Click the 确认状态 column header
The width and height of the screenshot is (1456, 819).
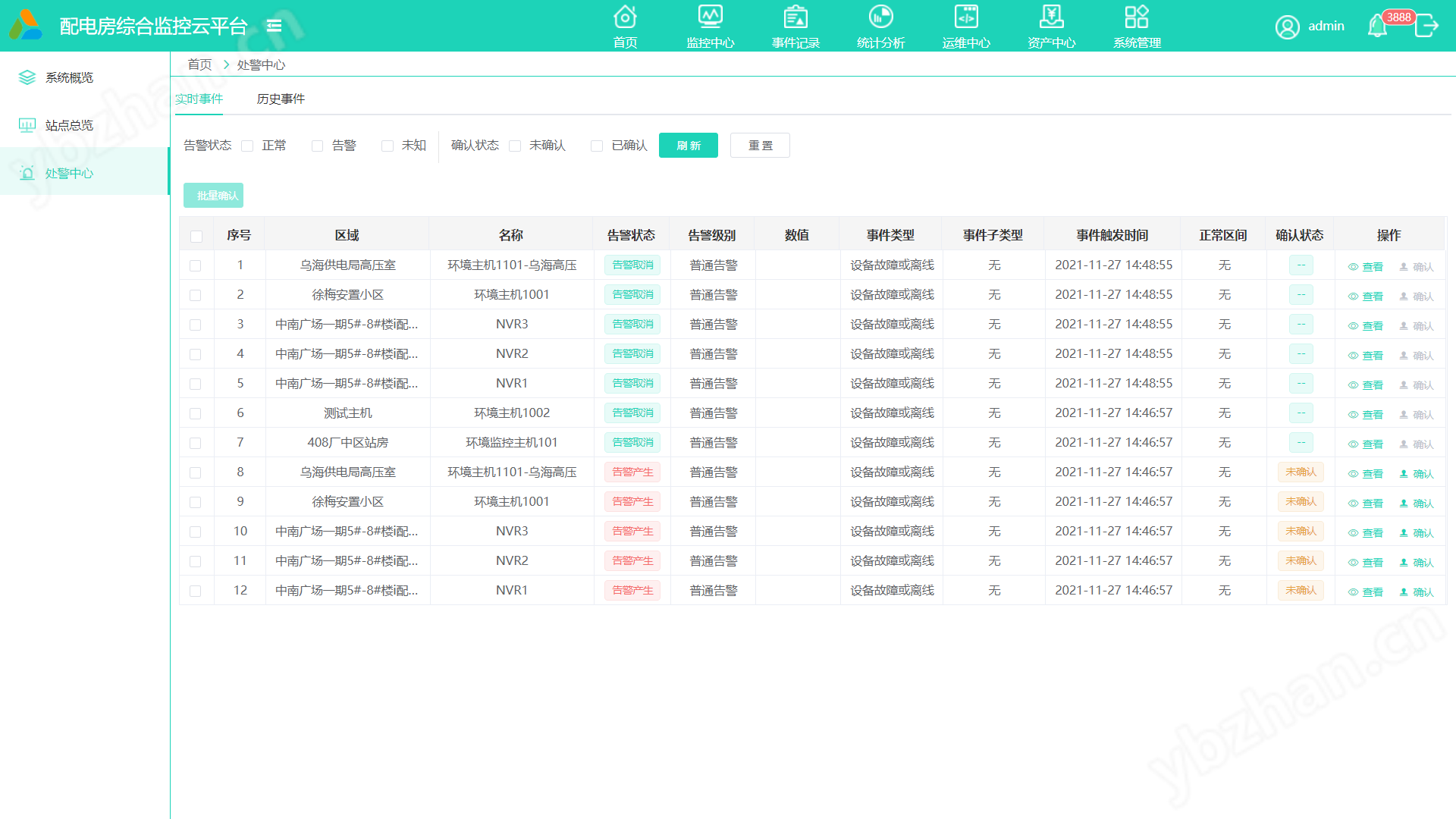(x=1300, y=235)
